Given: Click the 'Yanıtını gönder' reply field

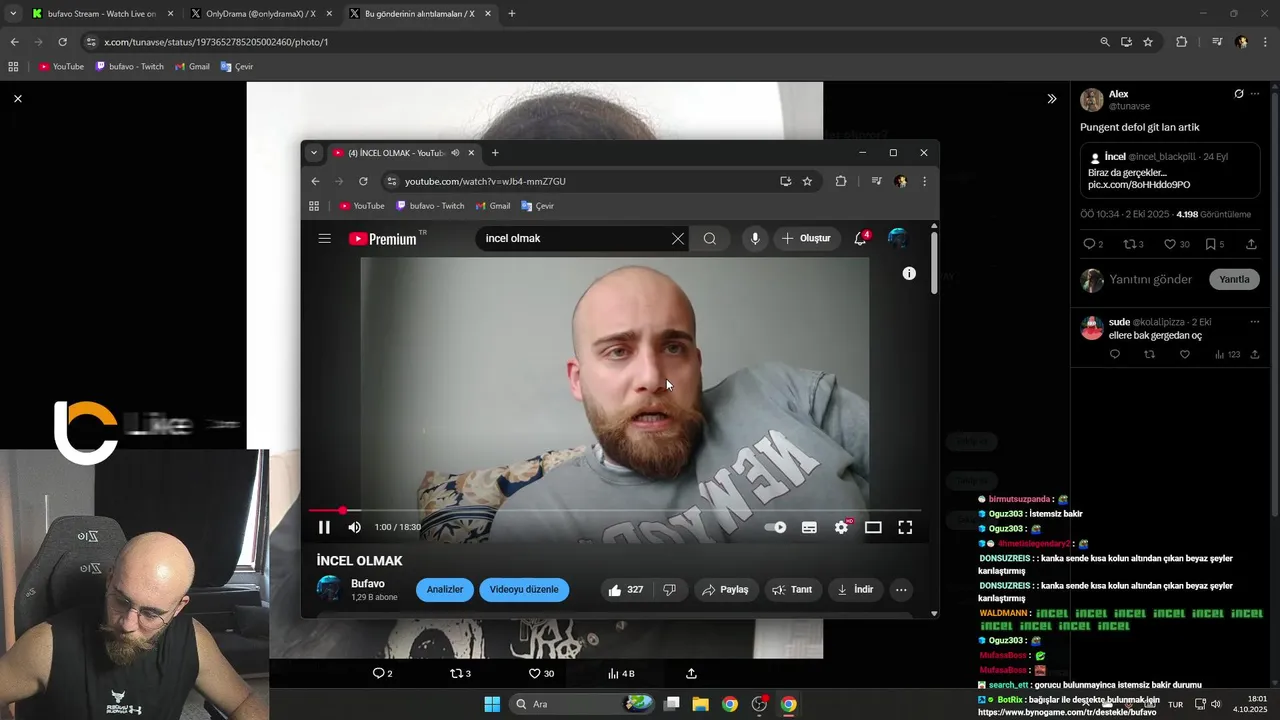Looking at the screenshot, I should 1151,280.
